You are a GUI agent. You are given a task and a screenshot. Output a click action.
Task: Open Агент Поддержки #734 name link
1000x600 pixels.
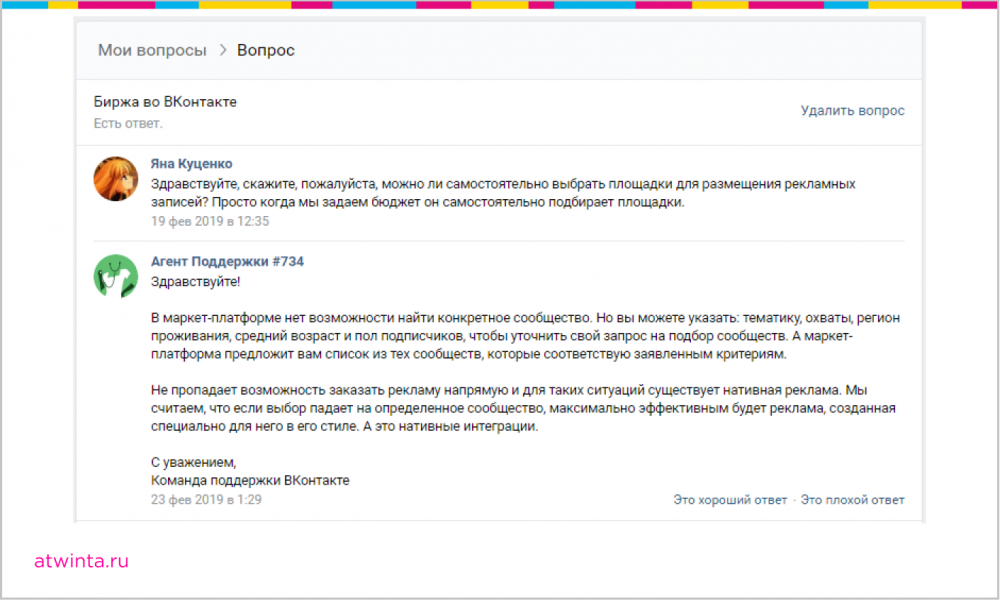[227, 261]
